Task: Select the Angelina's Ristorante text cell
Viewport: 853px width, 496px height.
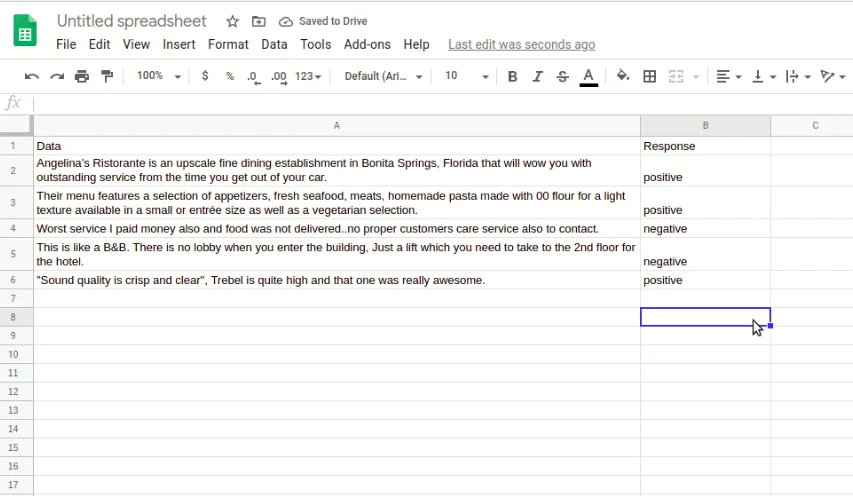Action: [x=337, y=170]
